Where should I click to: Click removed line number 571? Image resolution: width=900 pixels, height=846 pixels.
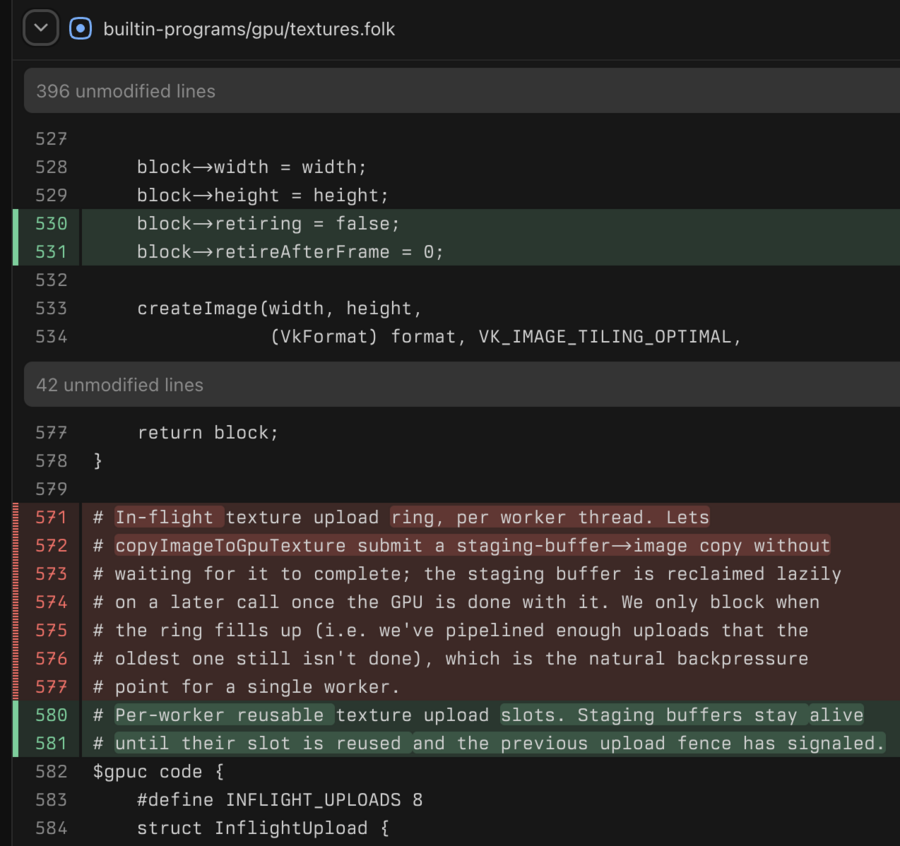[51, 517]
